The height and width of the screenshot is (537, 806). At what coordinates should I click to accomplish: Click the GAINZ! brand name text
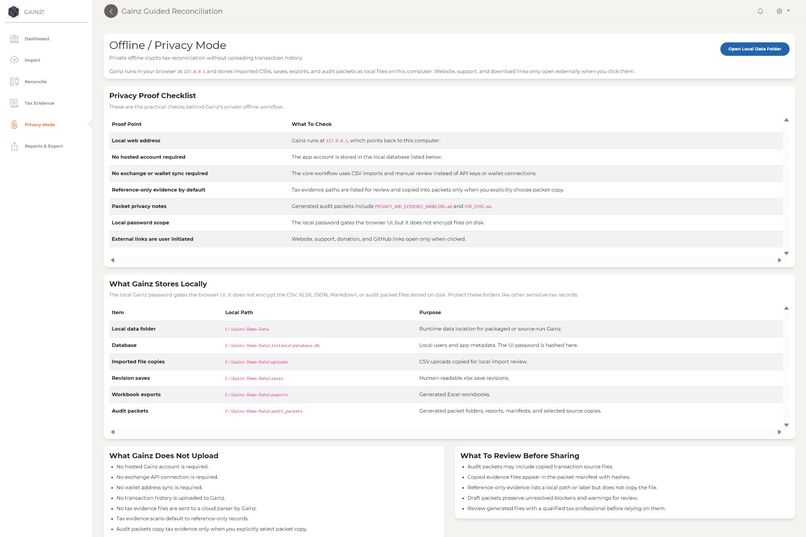pyautogui.click(x=34, y=12)
